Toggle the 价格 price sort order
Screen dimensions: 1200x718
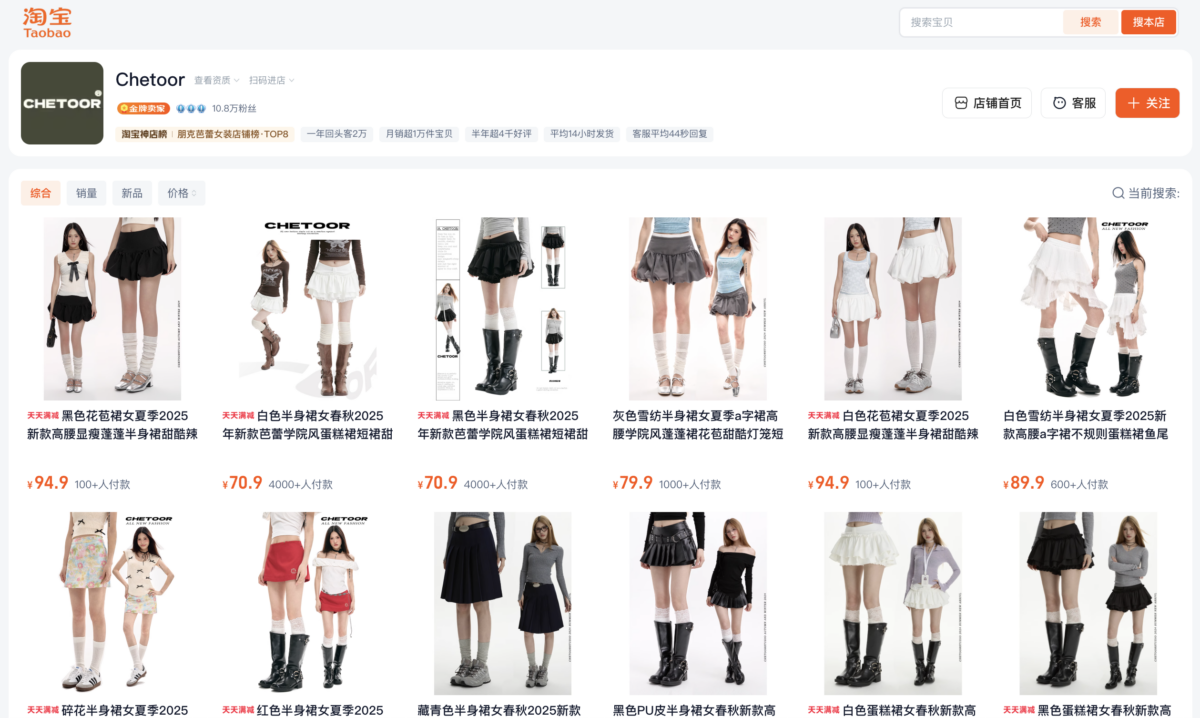182,193
